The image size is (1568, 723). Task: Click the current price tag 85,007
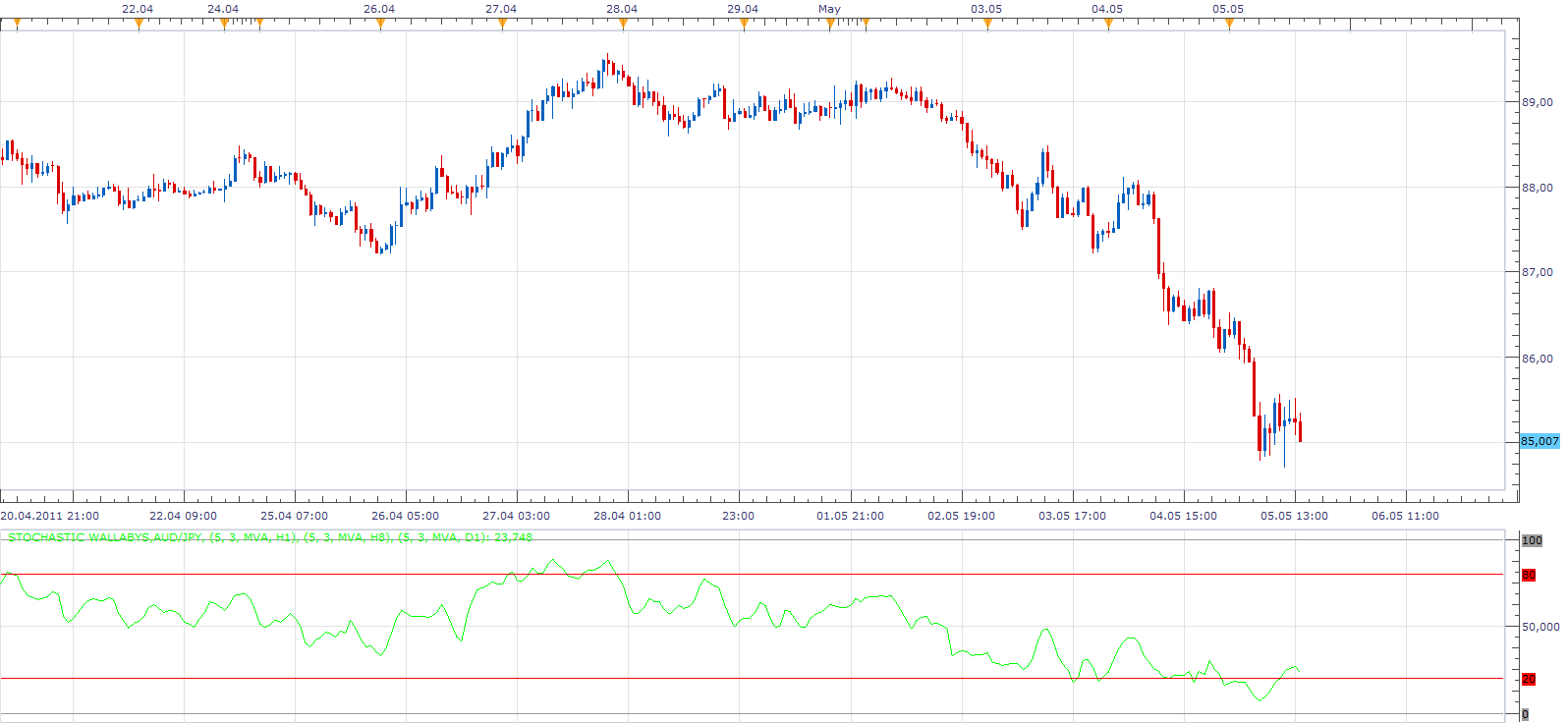(1540, 441)
